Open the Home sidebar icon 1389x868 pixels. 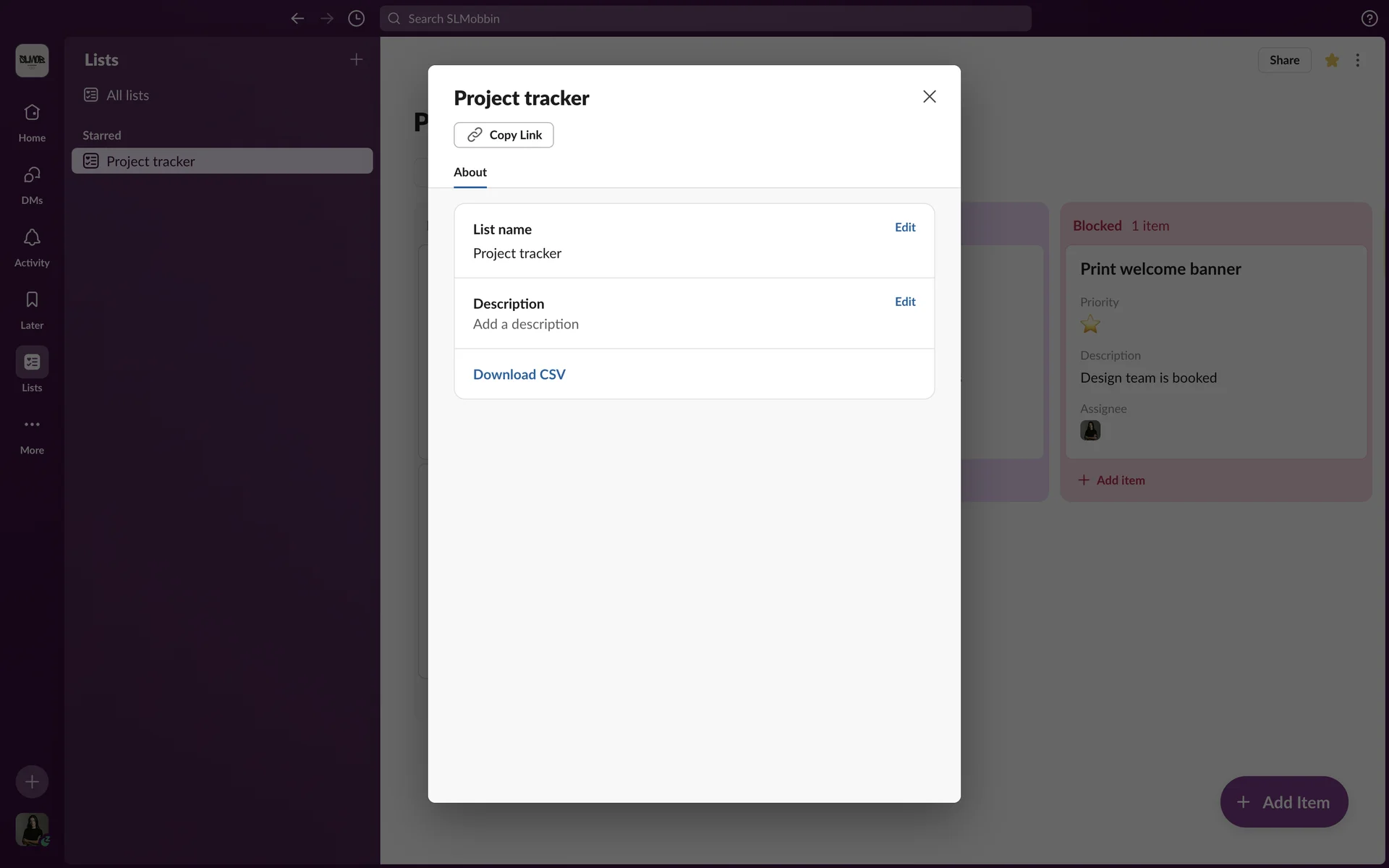32,114
